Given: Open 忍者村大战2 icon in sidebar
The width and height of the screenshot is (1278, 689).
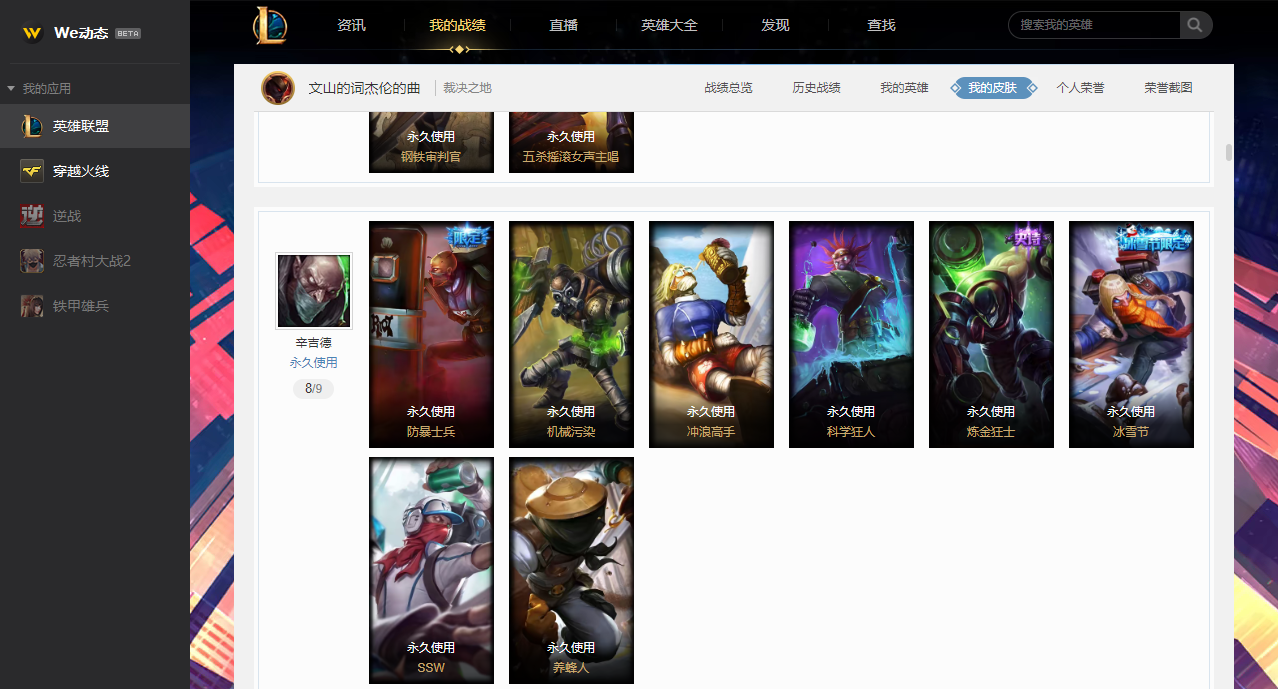Looking at the screenshot, I should coord(32,261).
